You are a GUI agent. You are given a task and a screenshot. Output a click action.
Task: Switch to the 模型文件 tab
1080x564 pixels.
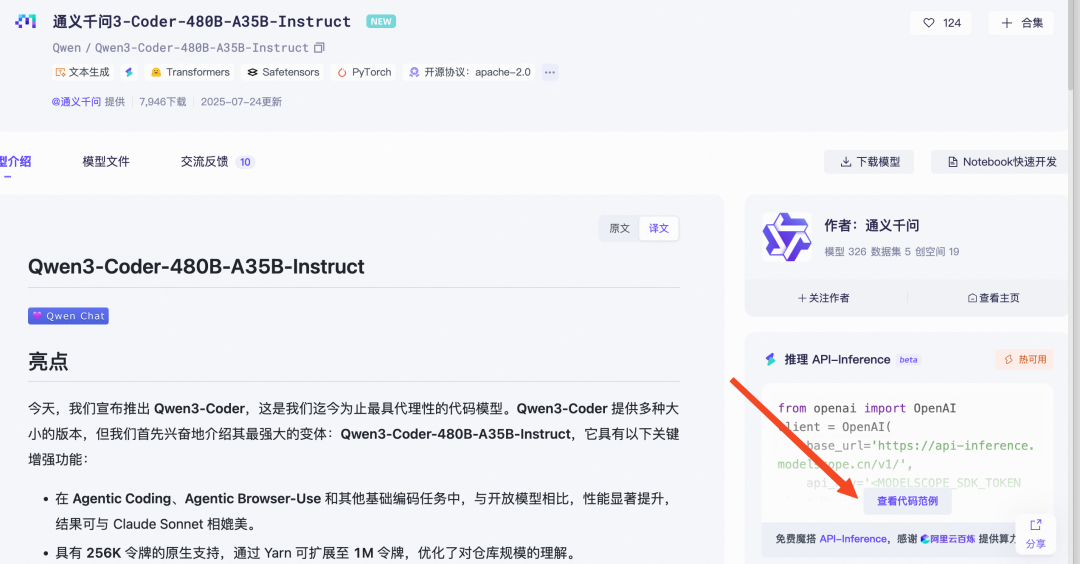106,162
